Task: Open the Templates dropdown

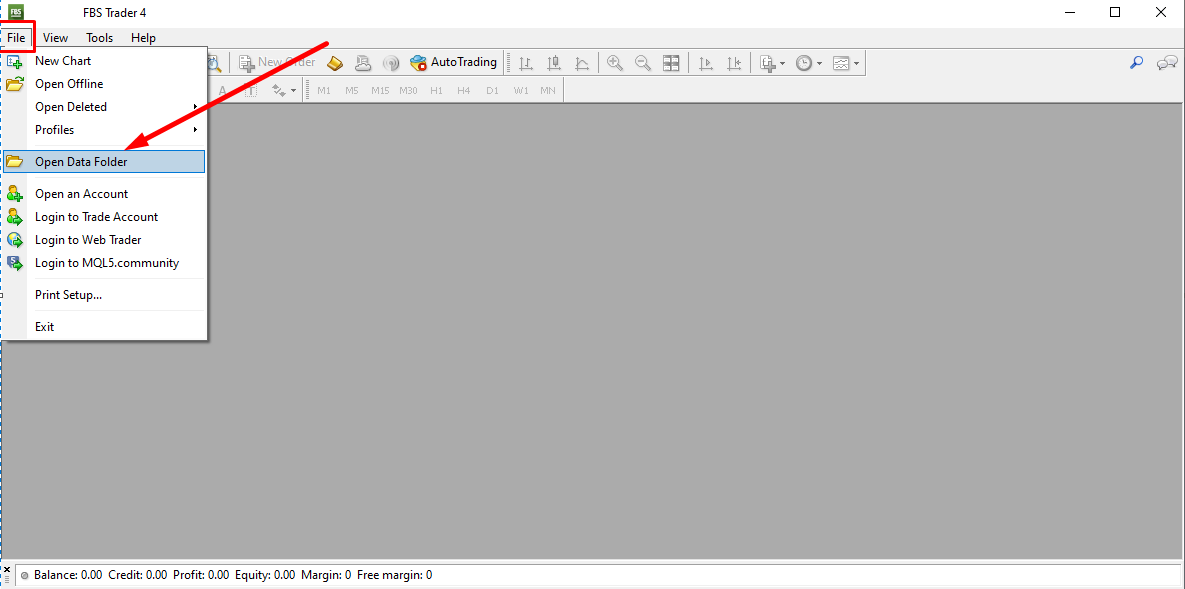Action: (846, 64)
